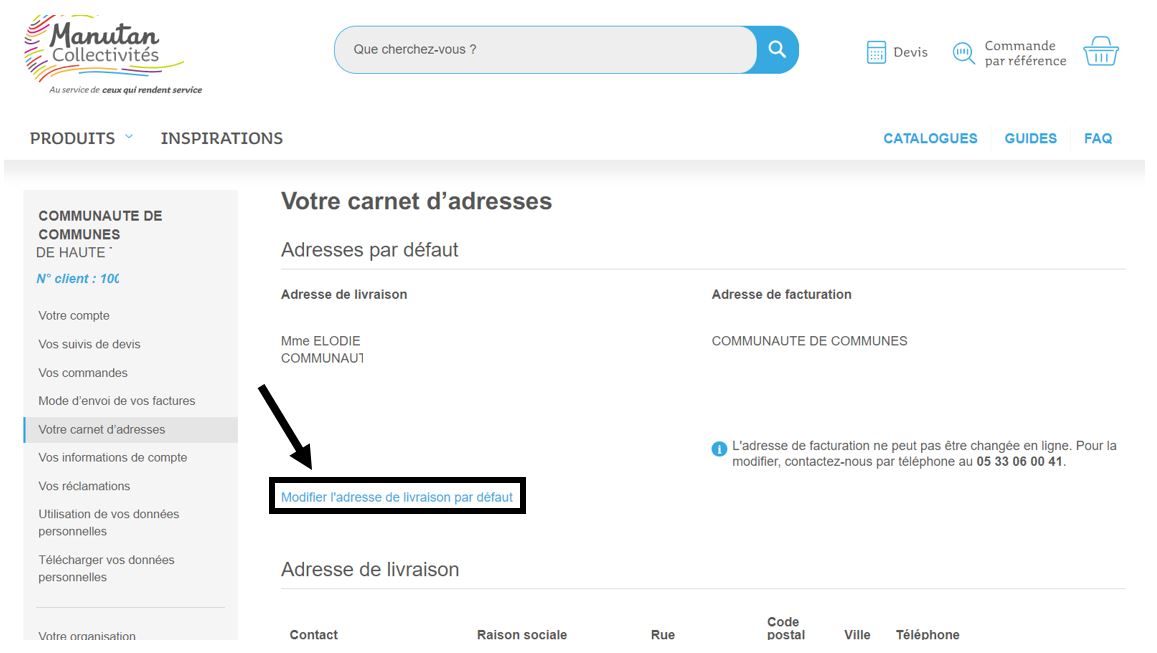Click the blue info icon near billing note
Screen dimensions: 1157x653
(x=719, y=449)
